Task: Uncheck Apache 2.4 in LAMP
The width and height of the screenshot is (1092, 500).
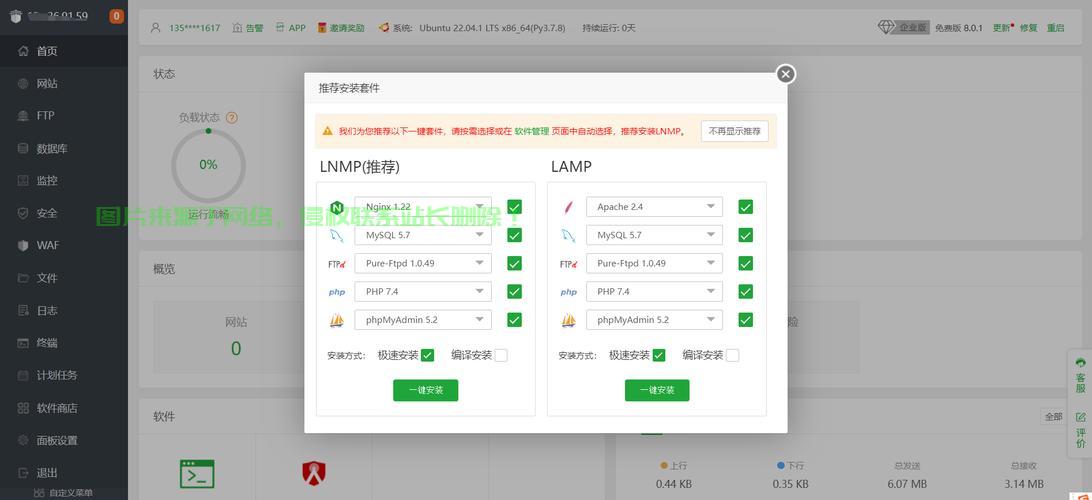Action: point(746,207)
